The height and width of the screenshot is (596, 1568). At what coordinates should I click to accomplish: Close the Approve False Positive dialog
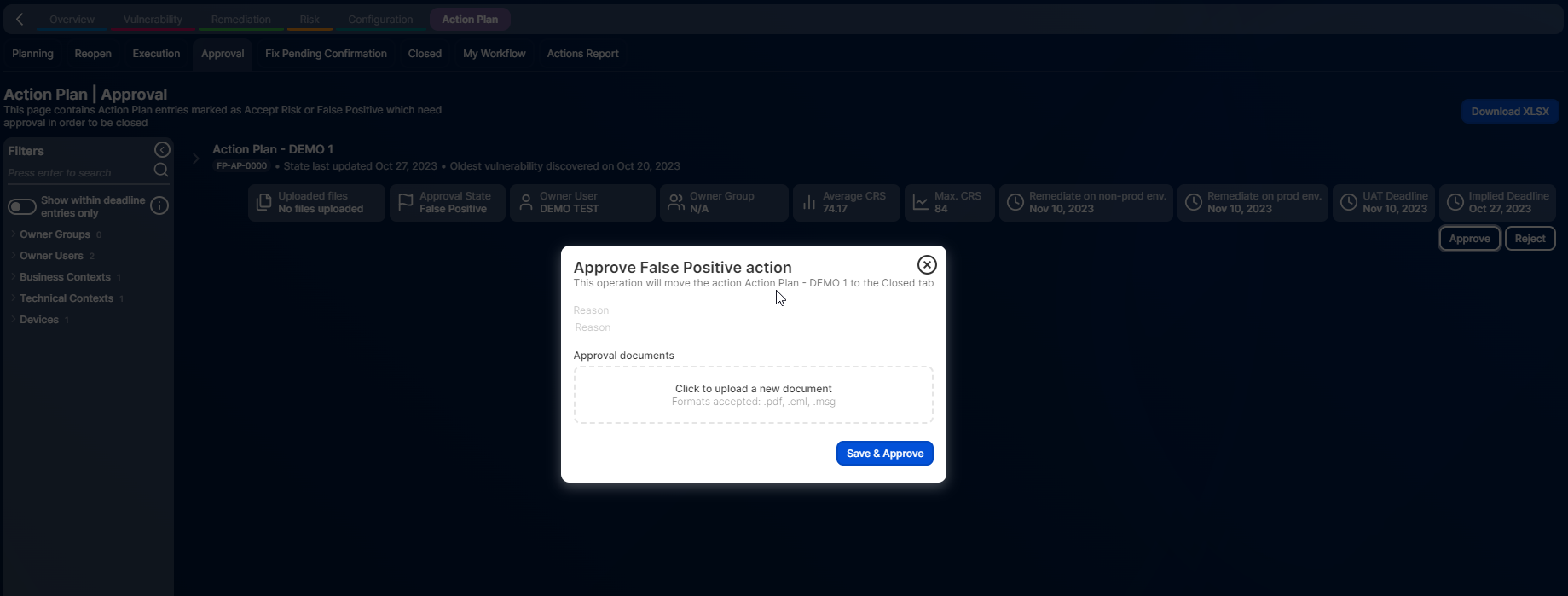point(927,264)
